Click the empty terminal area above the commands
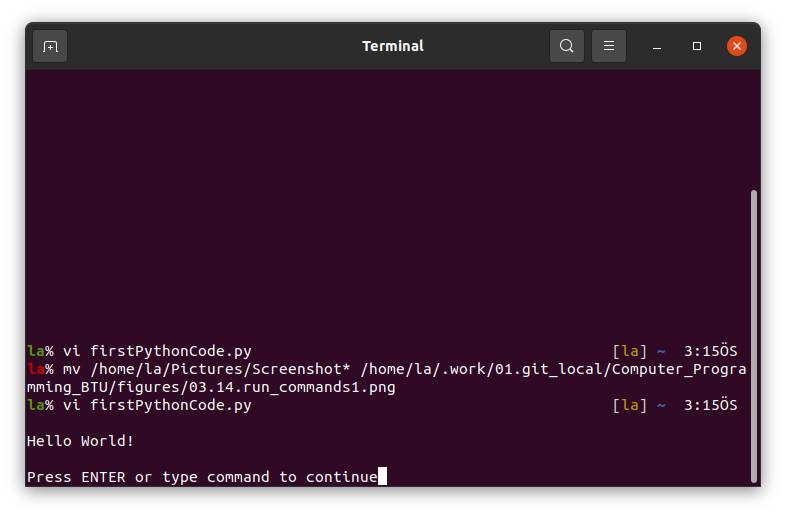Screen dimensions: 786x515 (x=380, y=200)
